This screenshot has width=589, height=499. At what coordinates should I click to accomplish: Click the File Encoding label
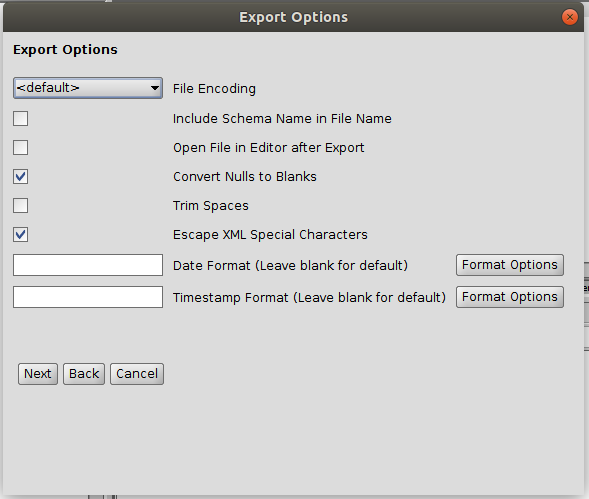214,89
